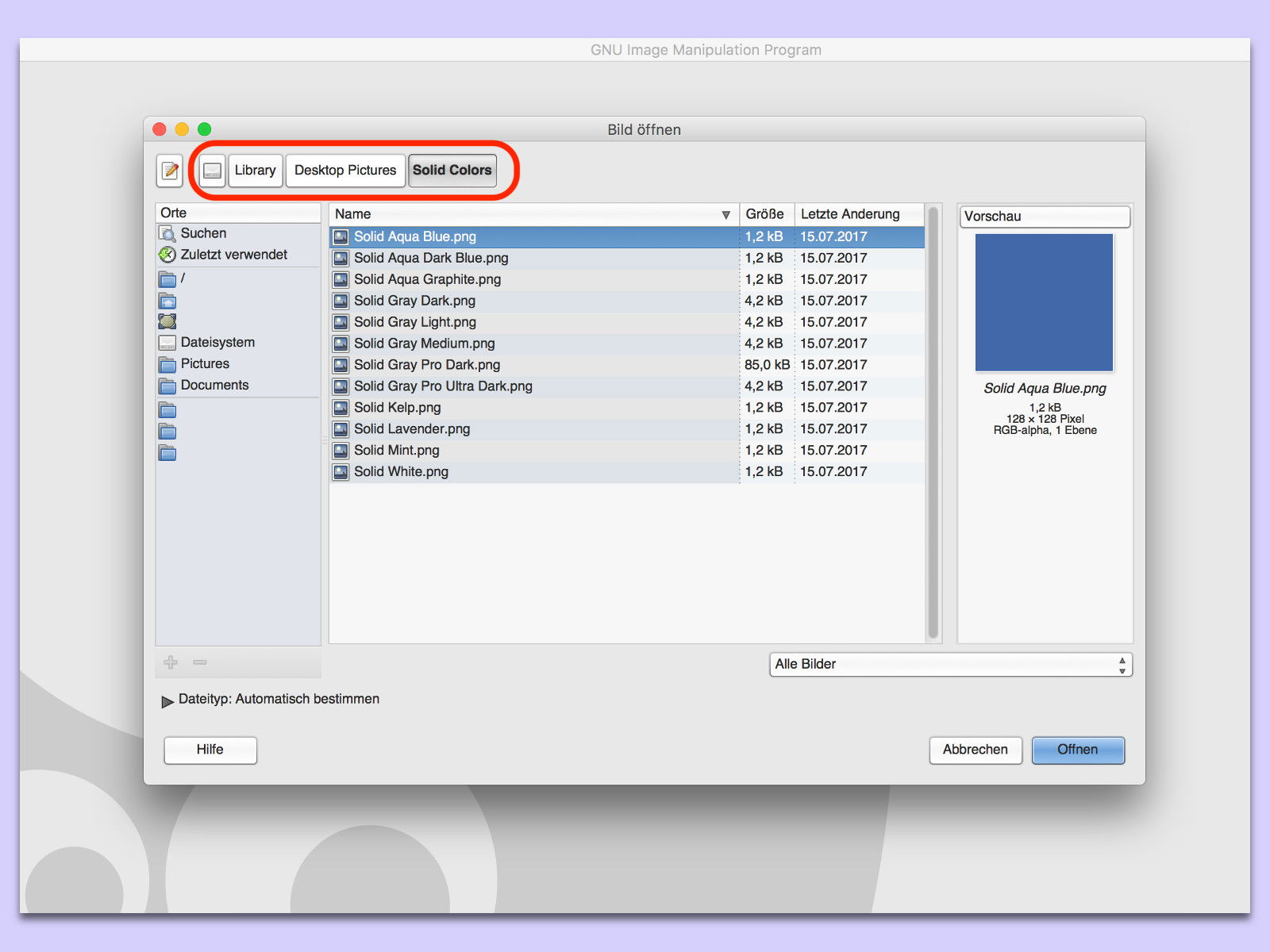Click the first unnamed bookmark folder below Documents
The height and width of the screenshot is (952, 1270).
tap(167, 409)
